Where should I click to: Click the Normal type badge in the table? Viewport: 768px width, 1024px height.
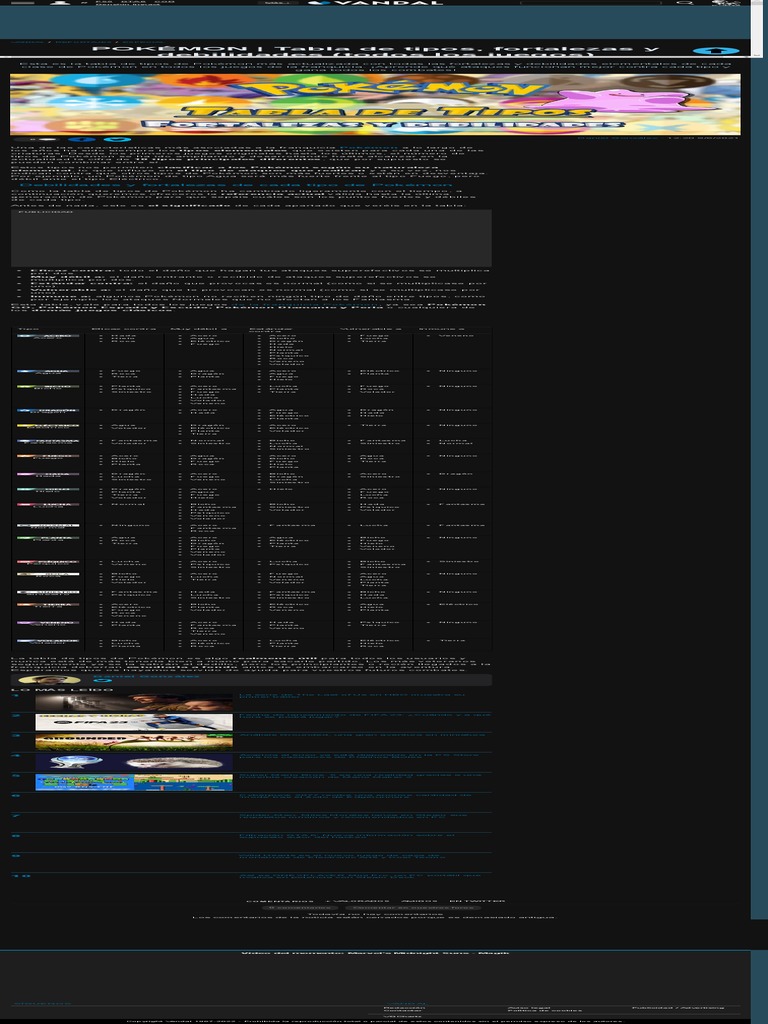[x=48, y=526]
